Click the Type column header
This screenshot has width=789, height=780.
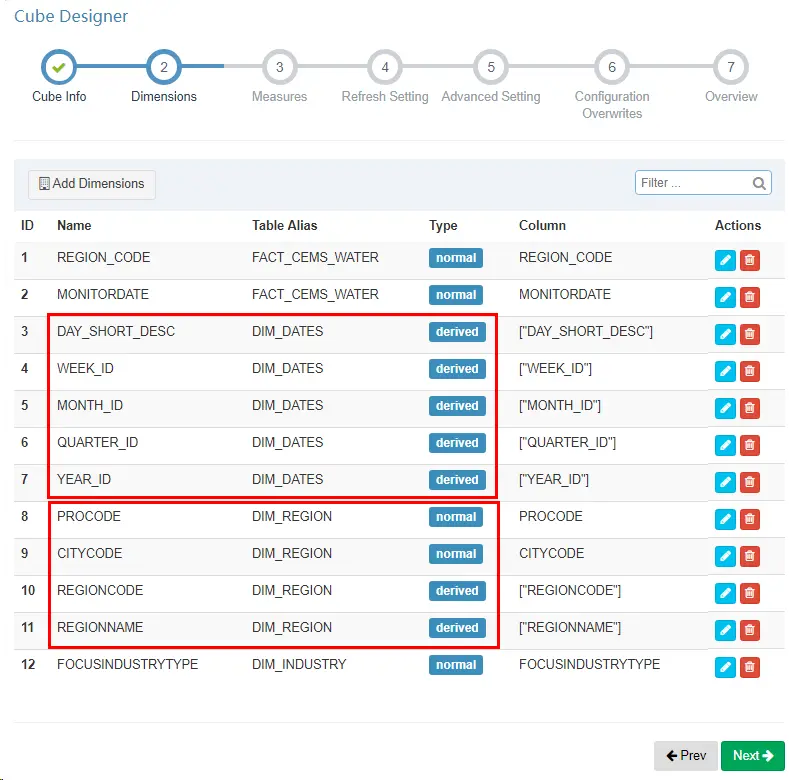point(443,225)
